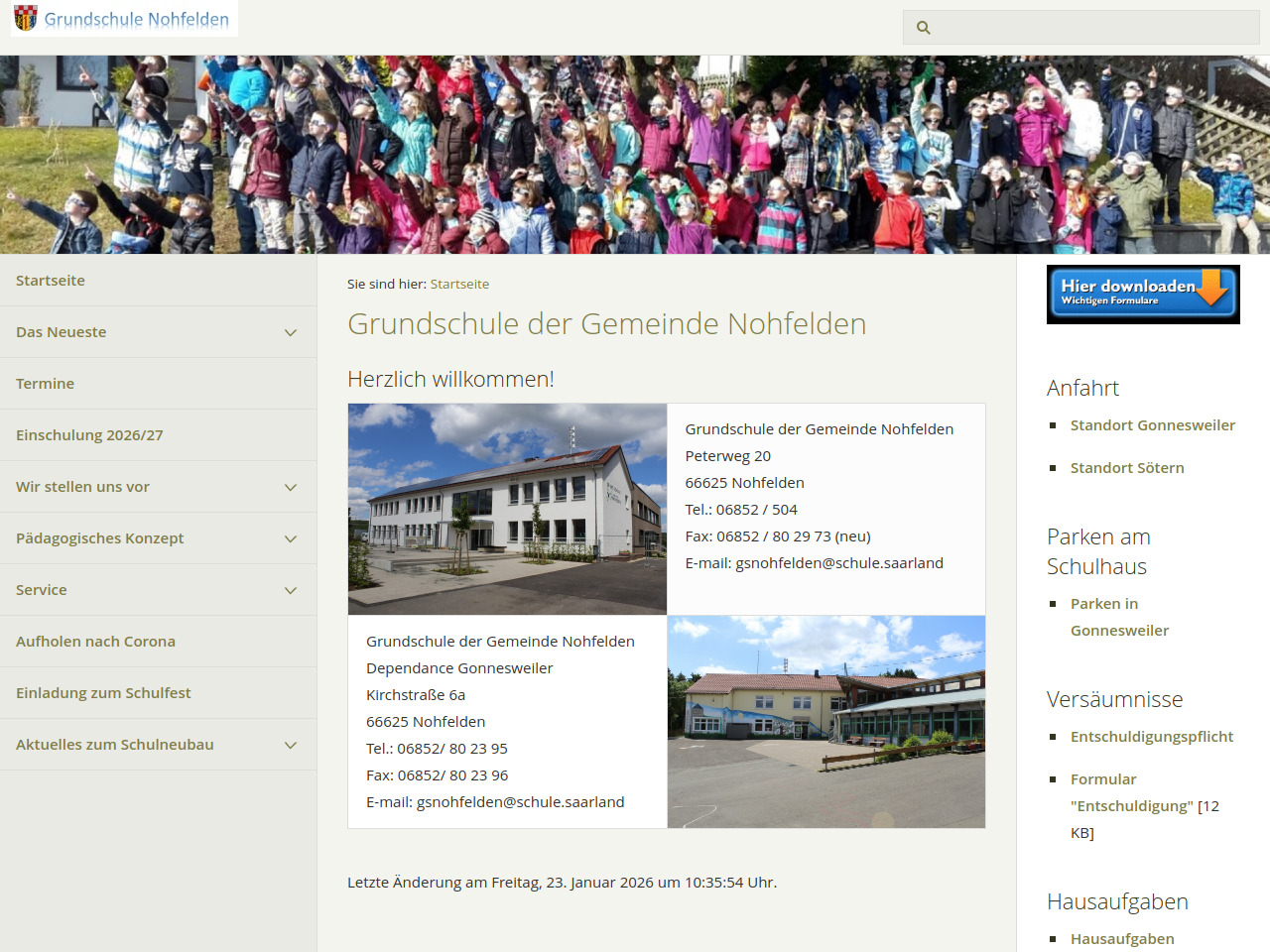1270x952 pixels.
Task: Click the search magnifier icon
Action: point(924,28)
